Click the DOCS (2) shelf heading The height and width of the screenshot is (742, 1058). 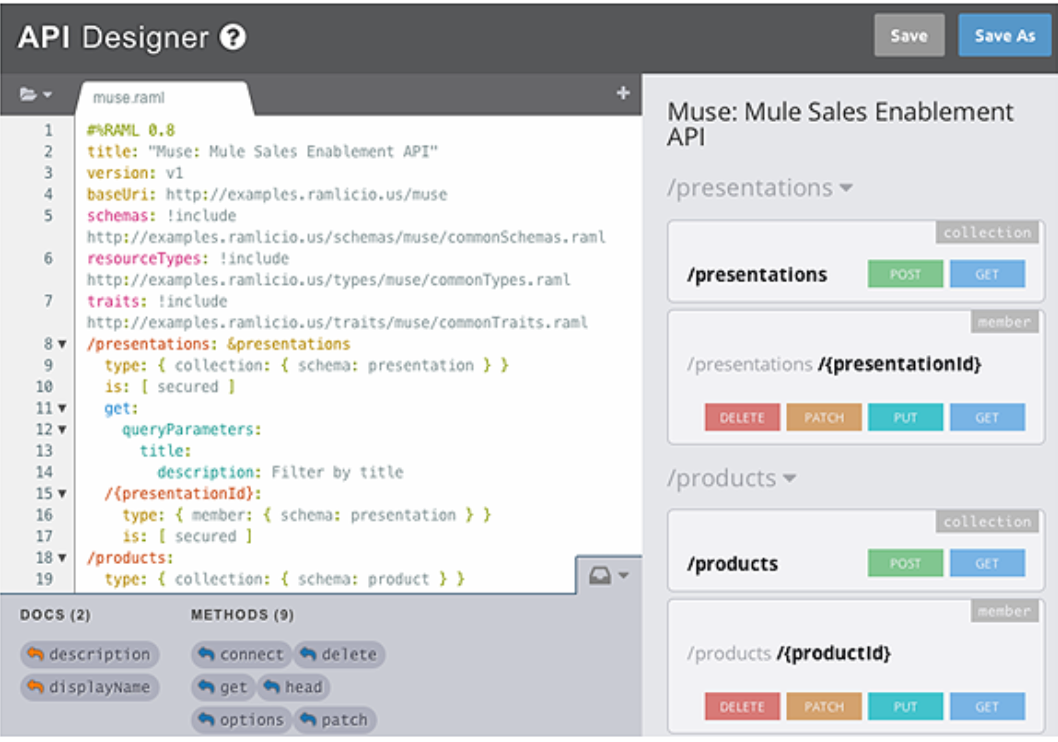(55, 615)
